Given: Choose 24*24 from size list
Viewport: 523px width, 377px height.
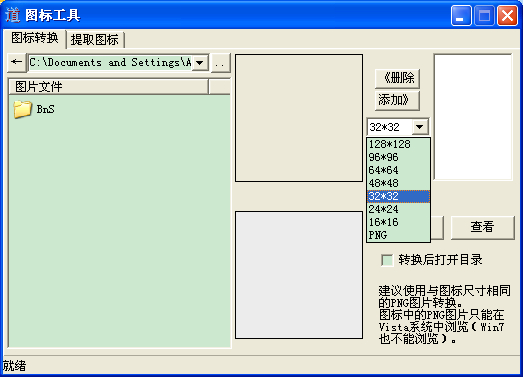Looking at the screenshot, I should point(398,209).
